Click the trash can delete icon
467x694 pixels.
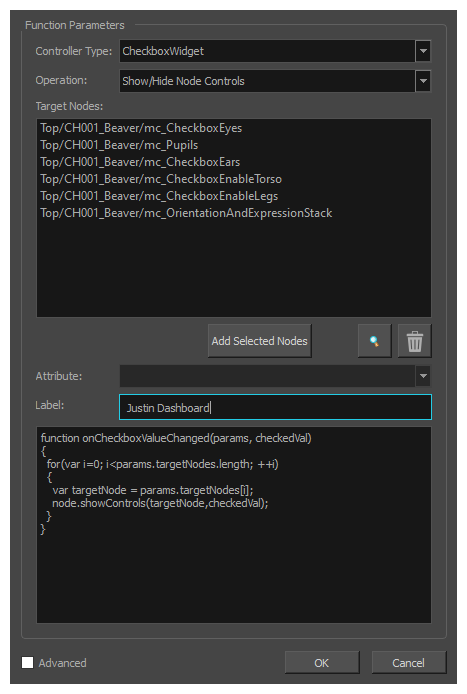tap(414, 341)
